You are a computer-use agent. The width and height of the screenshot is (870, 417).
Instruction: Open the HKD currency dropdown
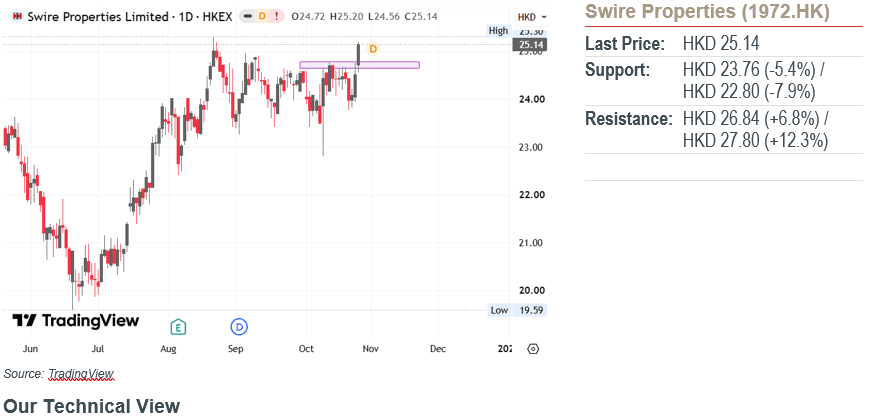[532, 17]
